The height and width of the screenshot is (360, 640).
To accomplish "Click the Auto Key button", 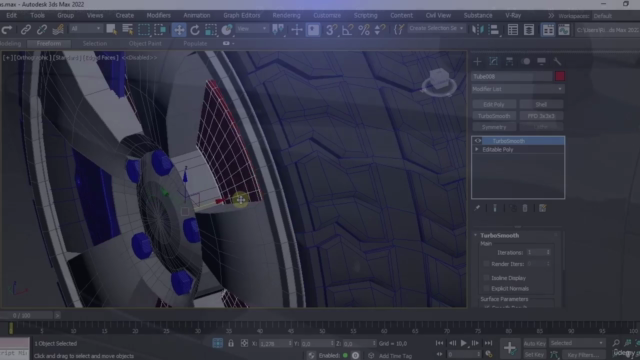I will [x=534, y=343].
